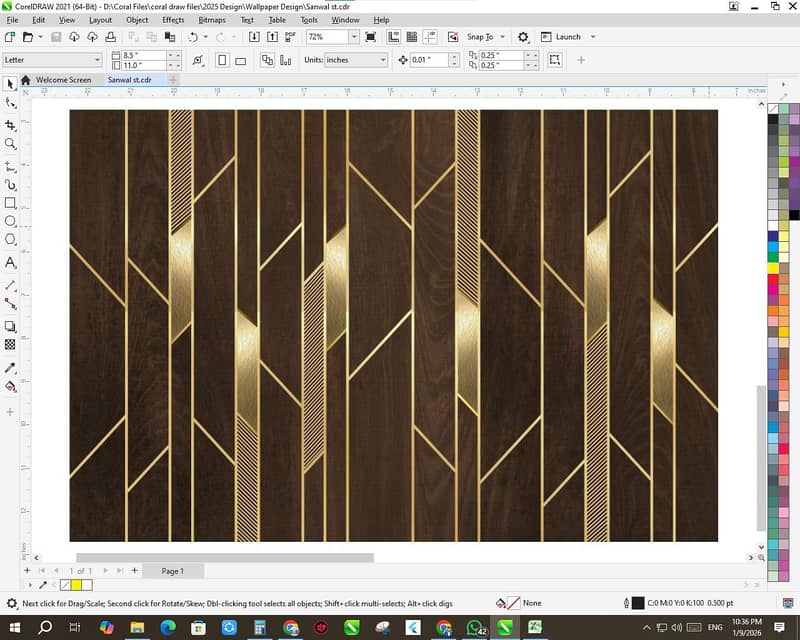
Task: Click the New document icon
Action: pyautogui.click(x=9, y=37)
